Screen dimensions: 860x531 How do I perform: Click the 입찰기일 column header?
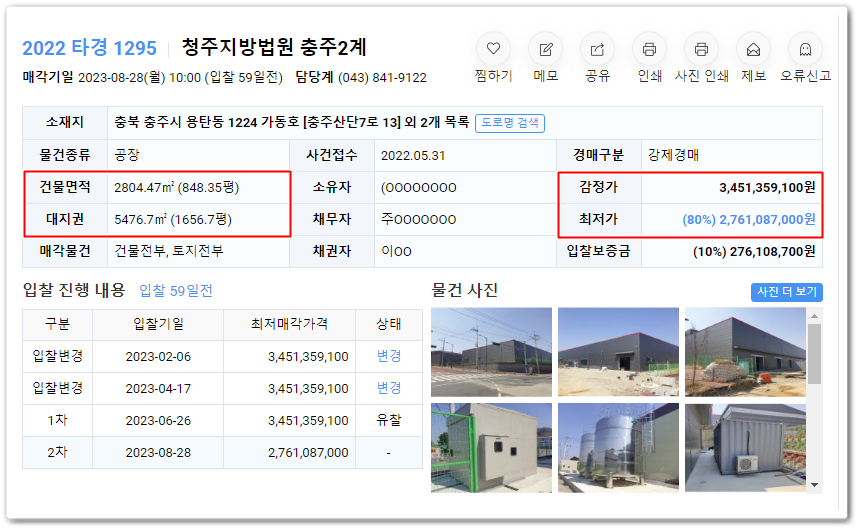pos(158,324)
